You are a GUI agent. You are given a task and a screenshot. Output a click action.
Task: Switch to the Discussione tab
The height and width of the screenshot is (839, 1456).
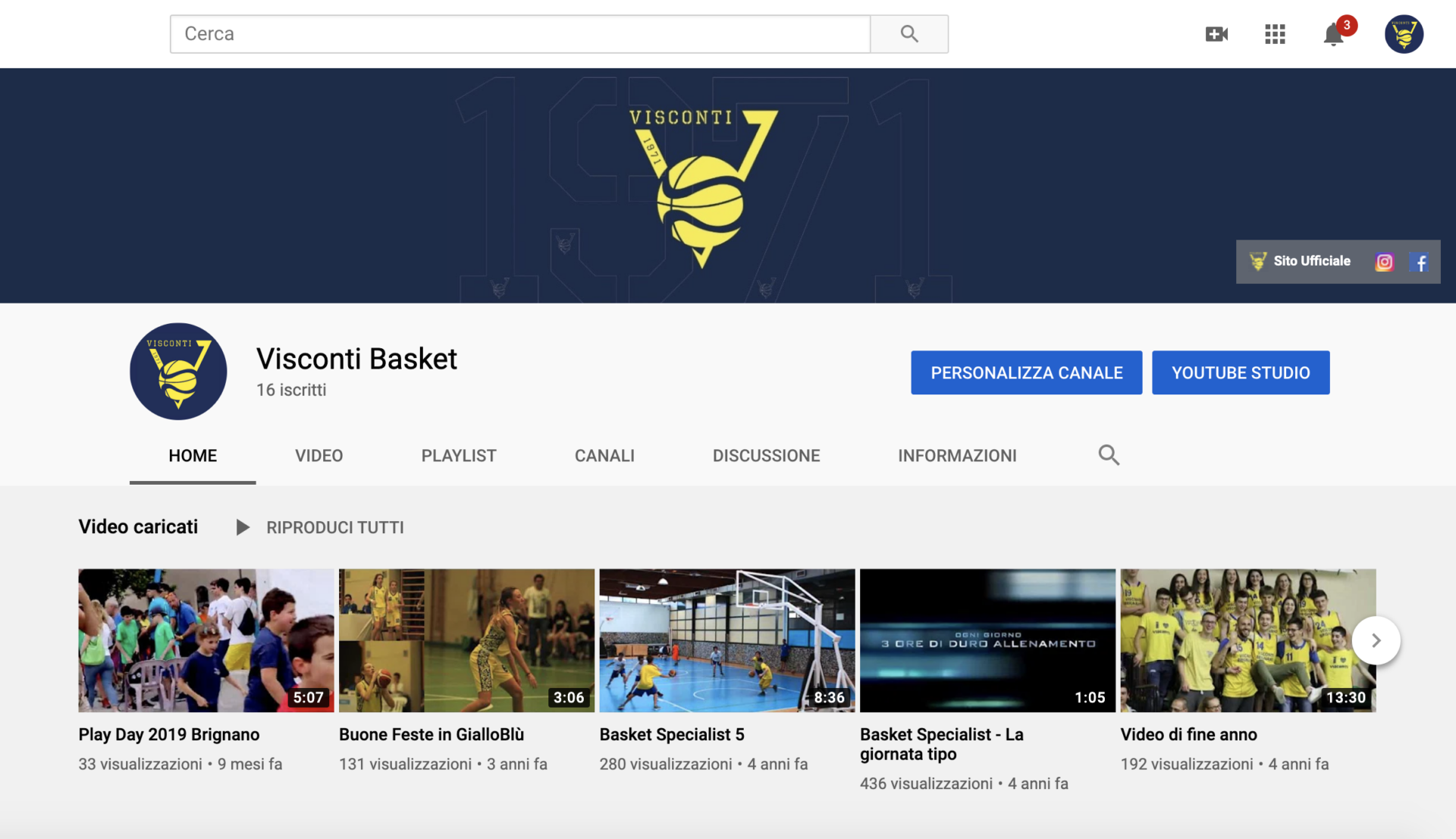(x=766, y=456)
